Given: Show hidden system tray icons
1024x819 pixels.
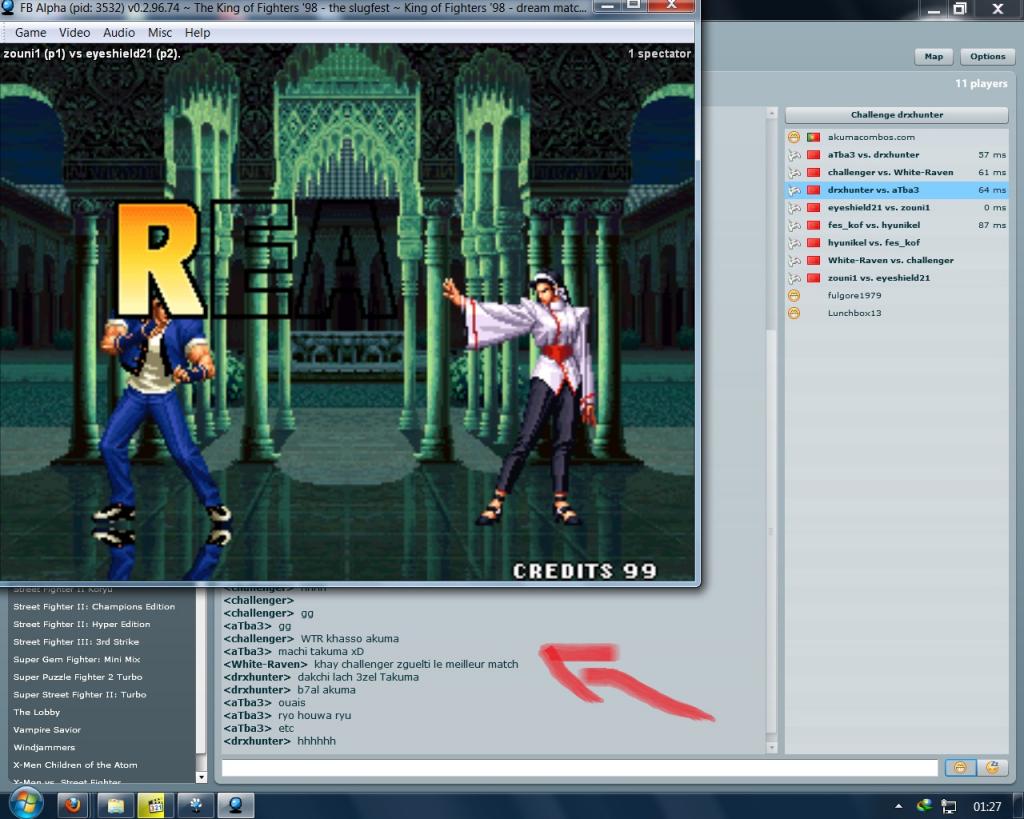Looking at the screenshot, I should point(899,807).
